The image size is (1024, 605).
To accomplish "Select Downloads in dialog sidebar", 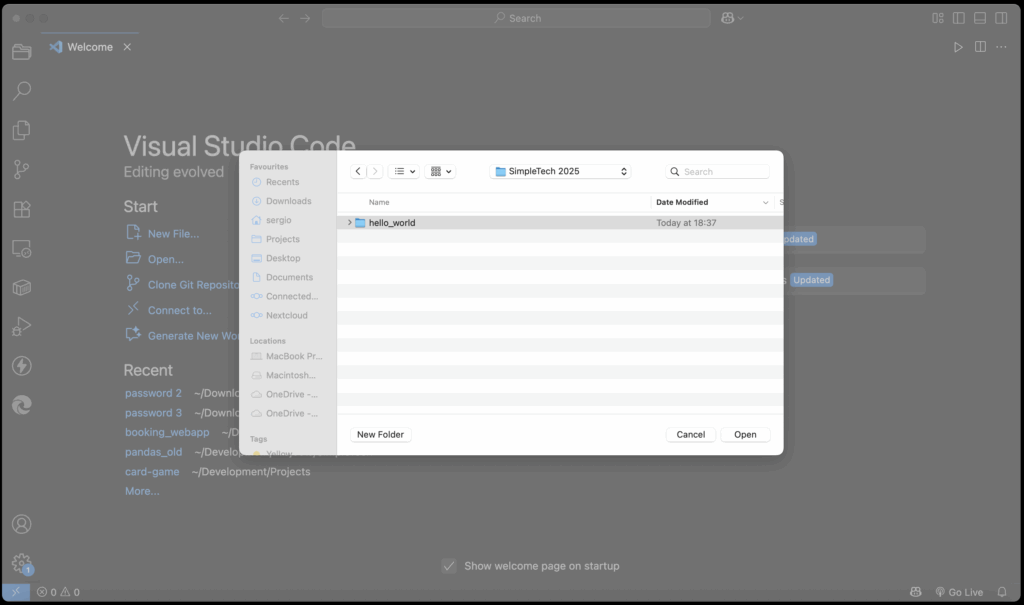I will (288, 201).
